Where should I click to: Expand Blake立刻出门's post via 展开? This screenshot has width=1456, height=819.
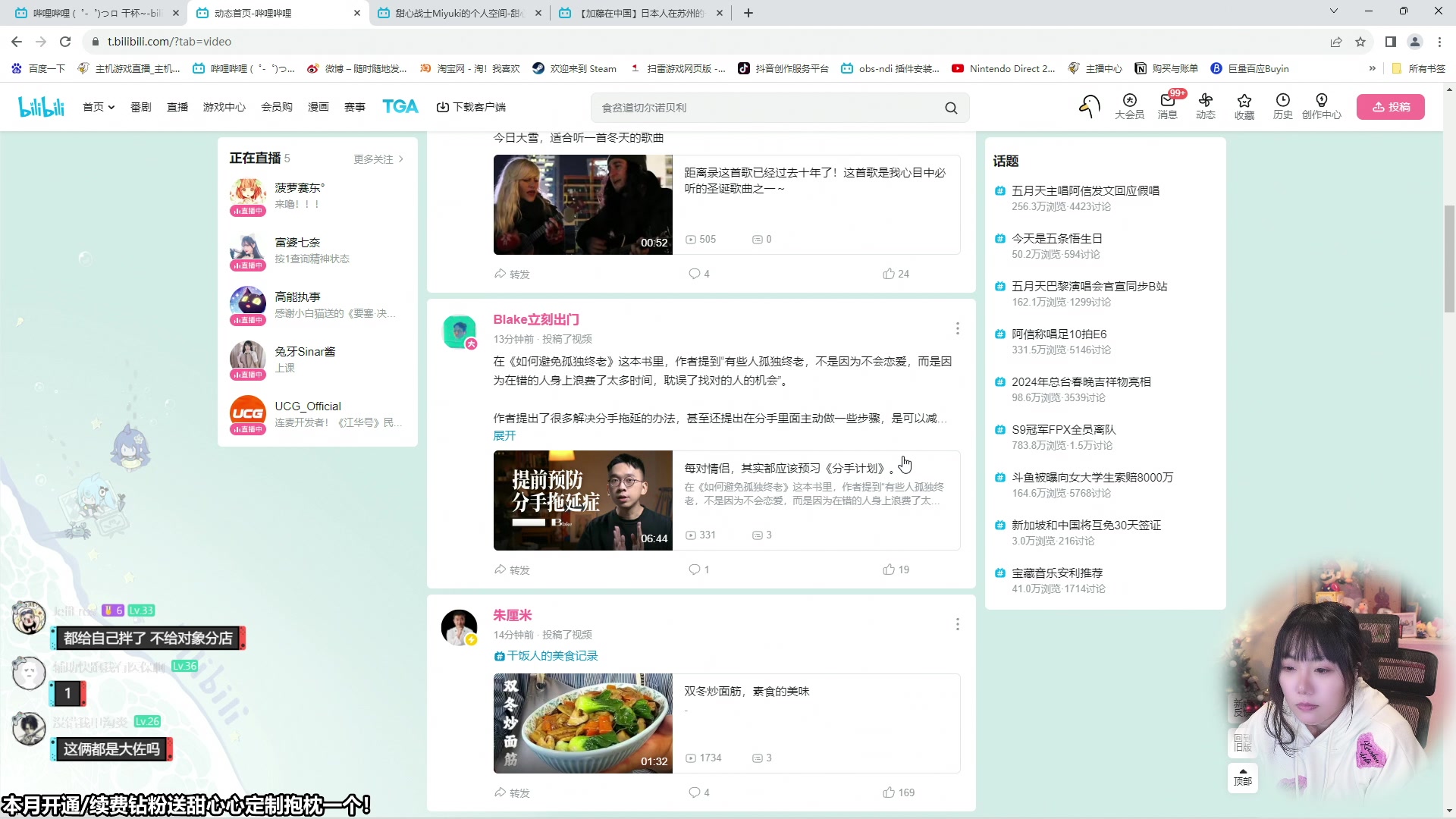tap(504, 436)
